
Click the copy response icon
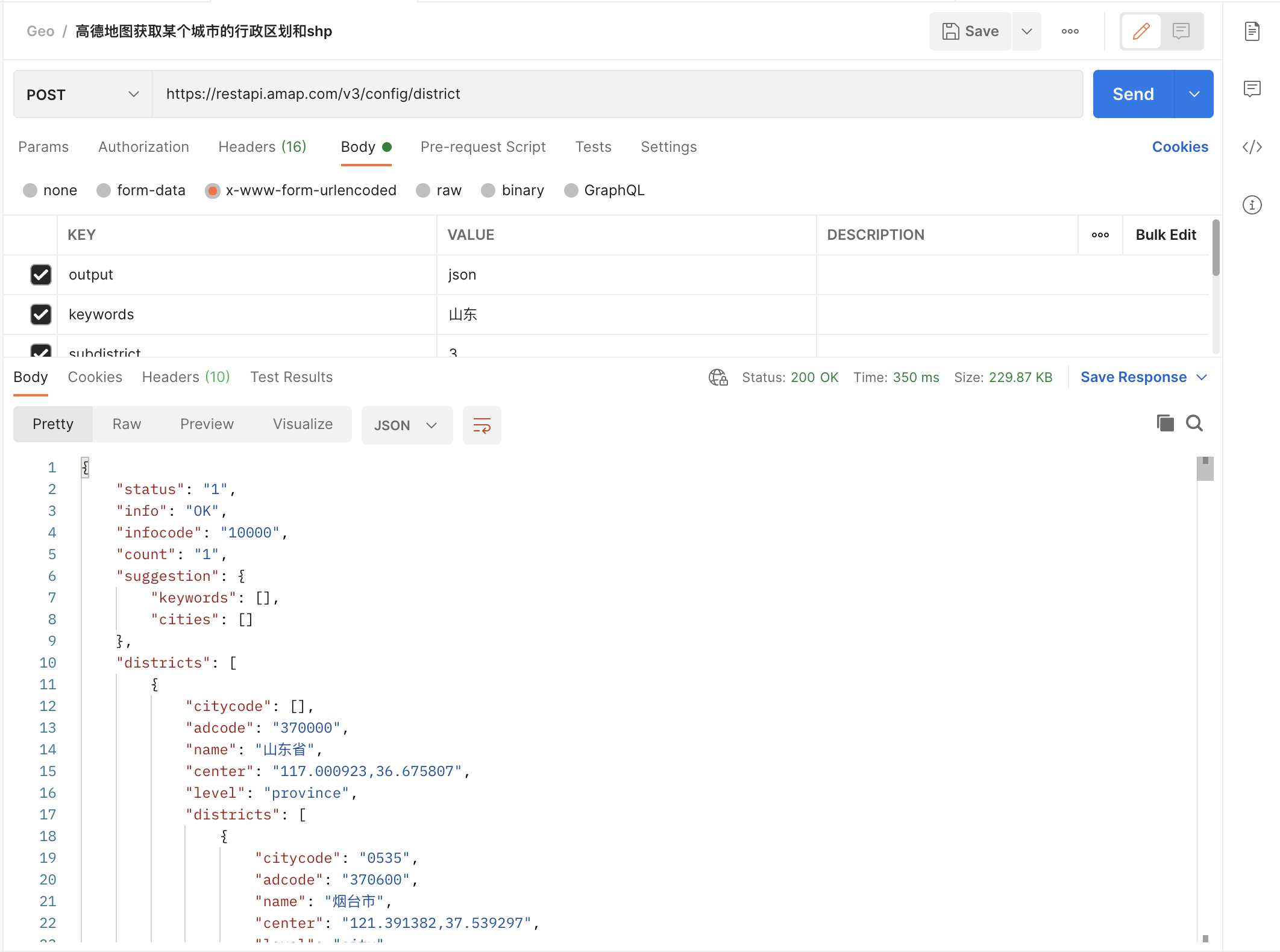pos(1165,424)
